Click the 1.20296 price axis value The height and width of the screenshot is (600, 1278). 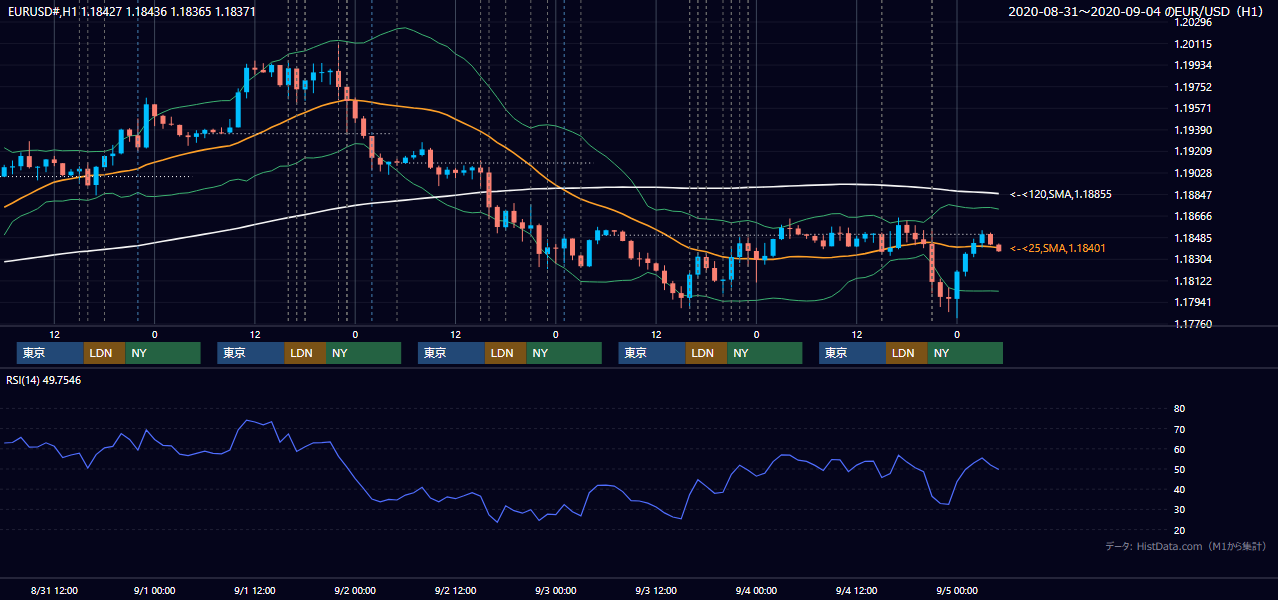coord(1193,22)
